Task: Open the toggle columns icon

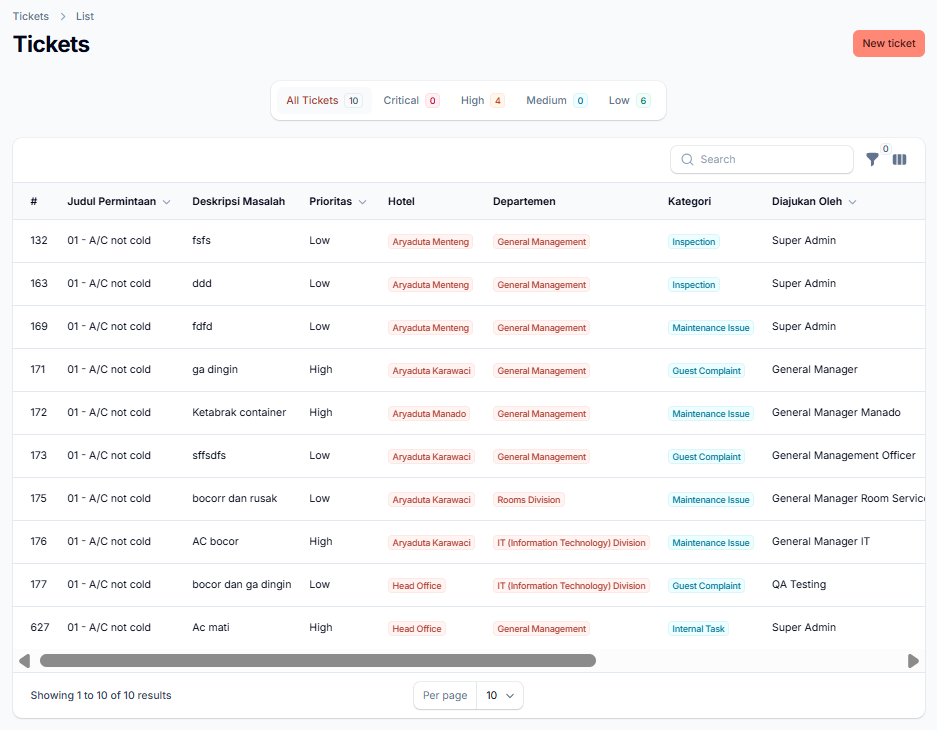Action: (x=899, y=159)
